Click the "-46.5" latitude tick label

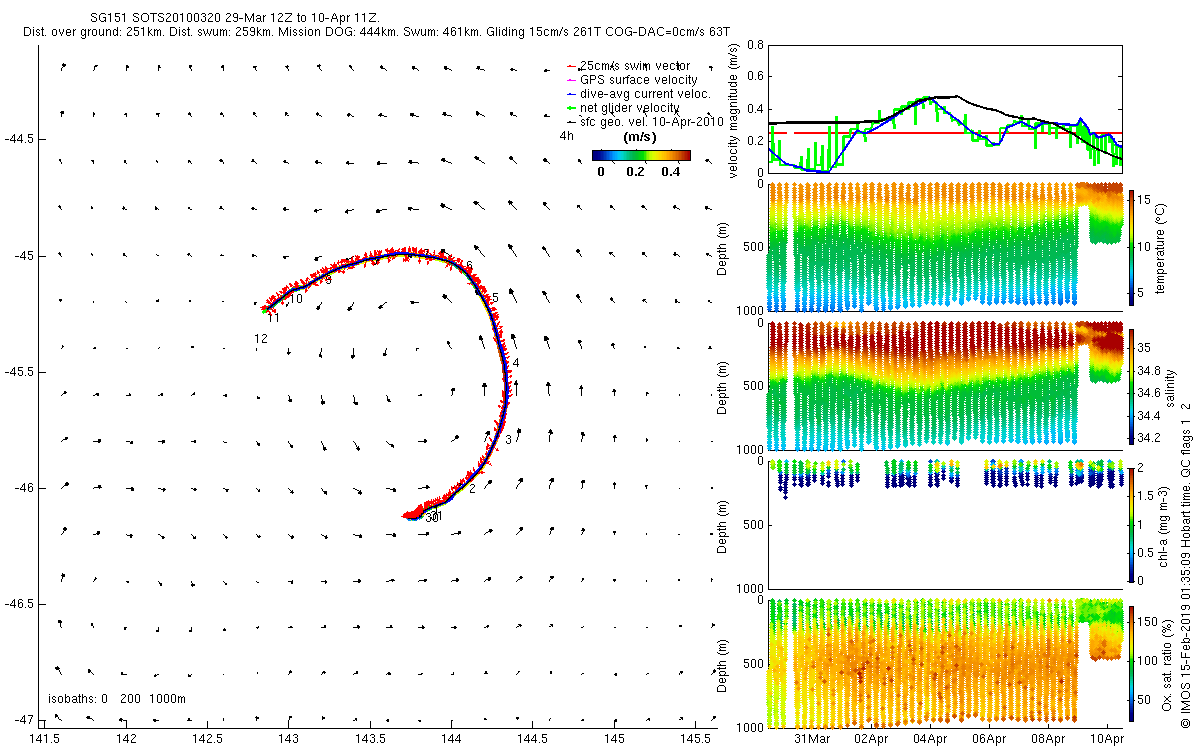pos(19,604)
